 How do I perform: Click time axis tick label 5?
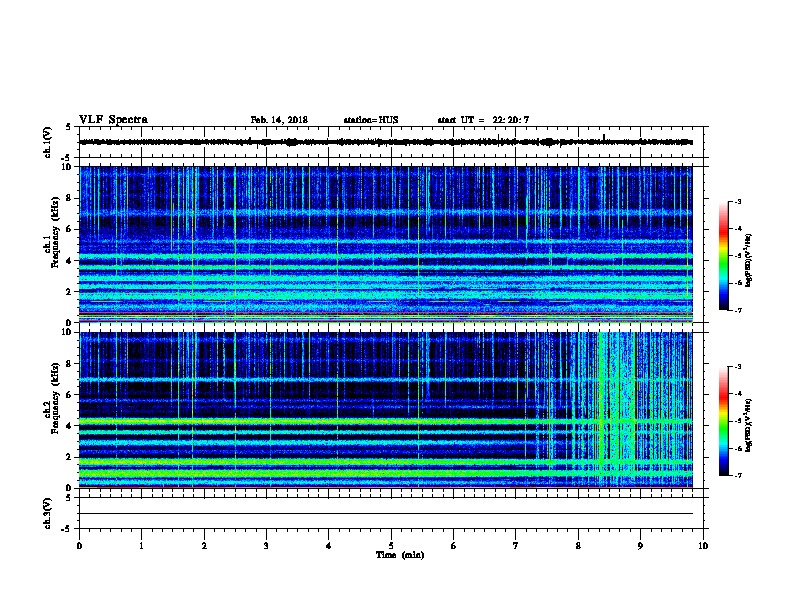pos(391,546)
